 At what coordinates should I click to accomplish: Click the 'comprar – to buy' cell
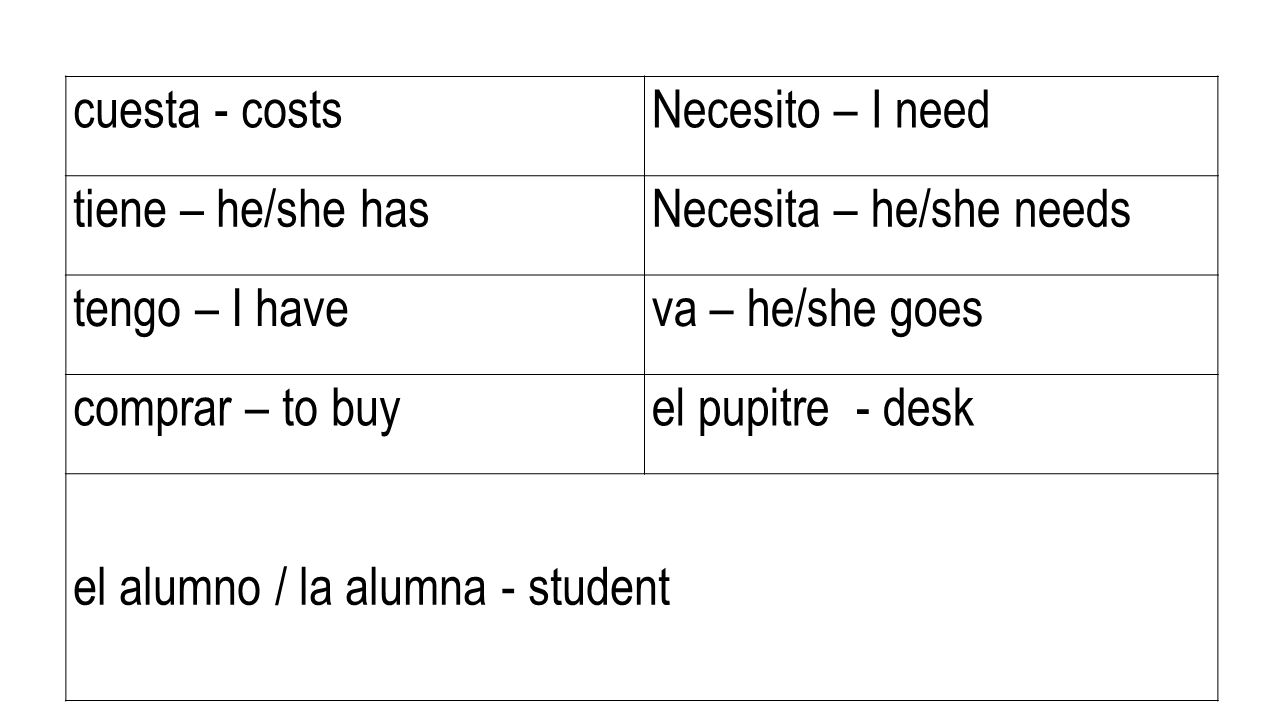[x=356, y=424]
